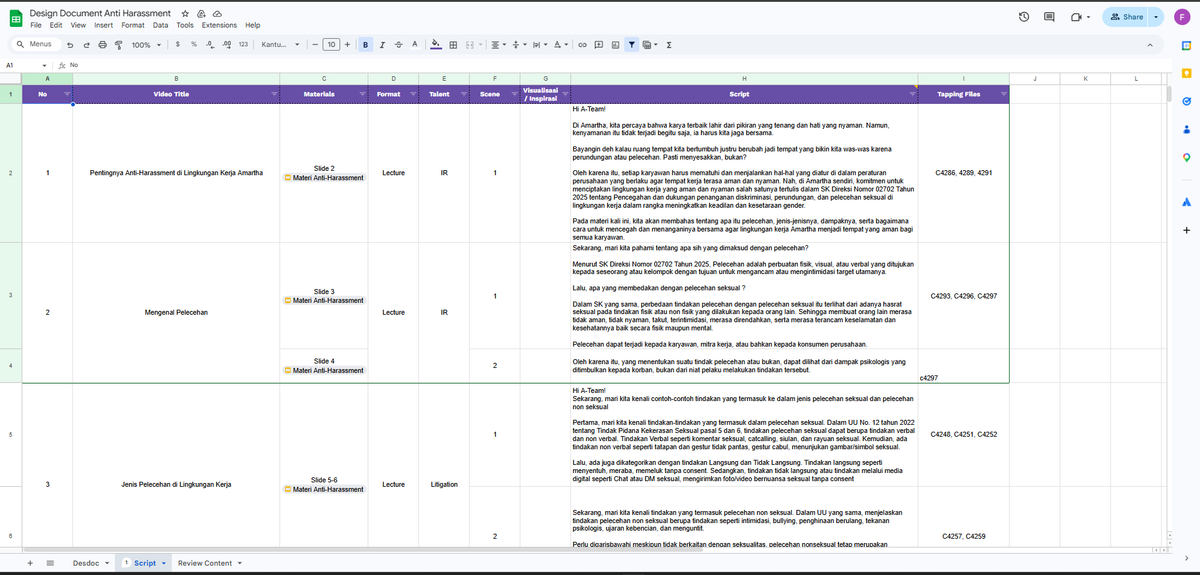Click the Share button
This screenshot has height=575, width=1200.
point(1127,17)
